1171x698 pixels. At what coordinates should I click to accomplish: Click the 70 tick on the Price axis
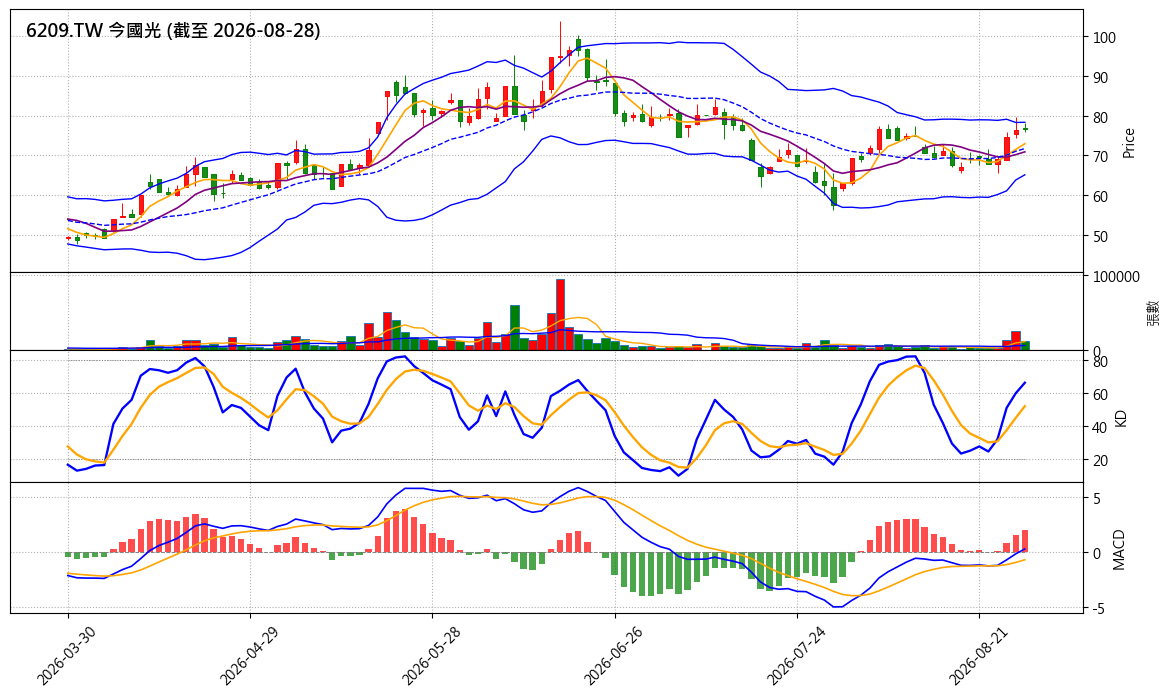pyautogui.click(x=1100, y=157)
